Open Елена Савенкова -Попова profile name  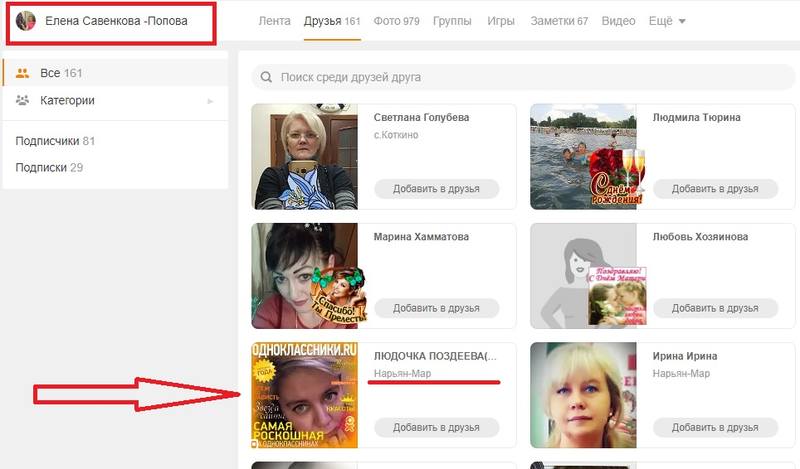116,21
